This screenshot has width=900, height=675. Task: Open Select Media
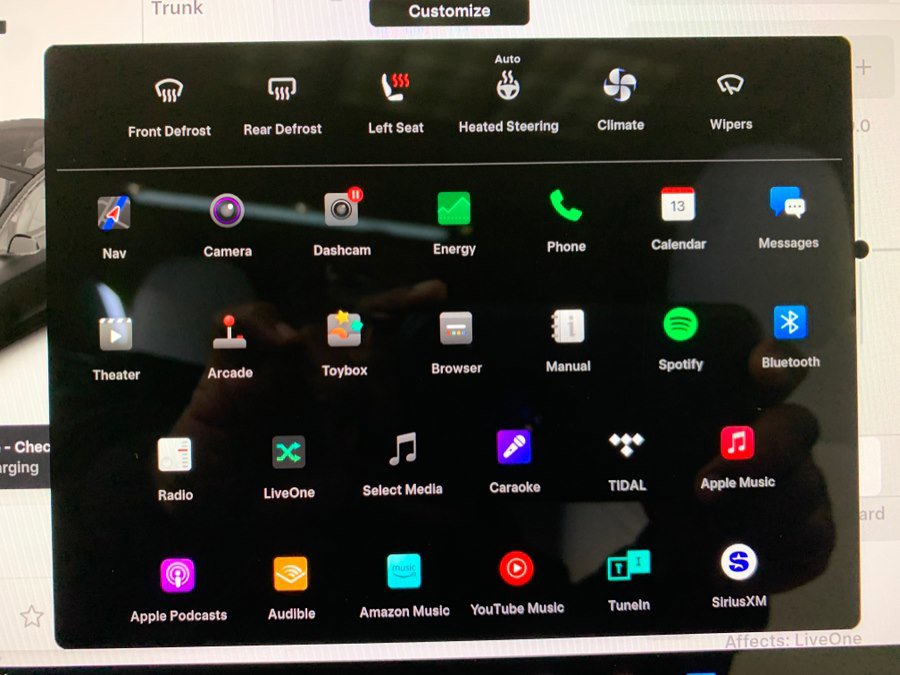tap(402, 449)
